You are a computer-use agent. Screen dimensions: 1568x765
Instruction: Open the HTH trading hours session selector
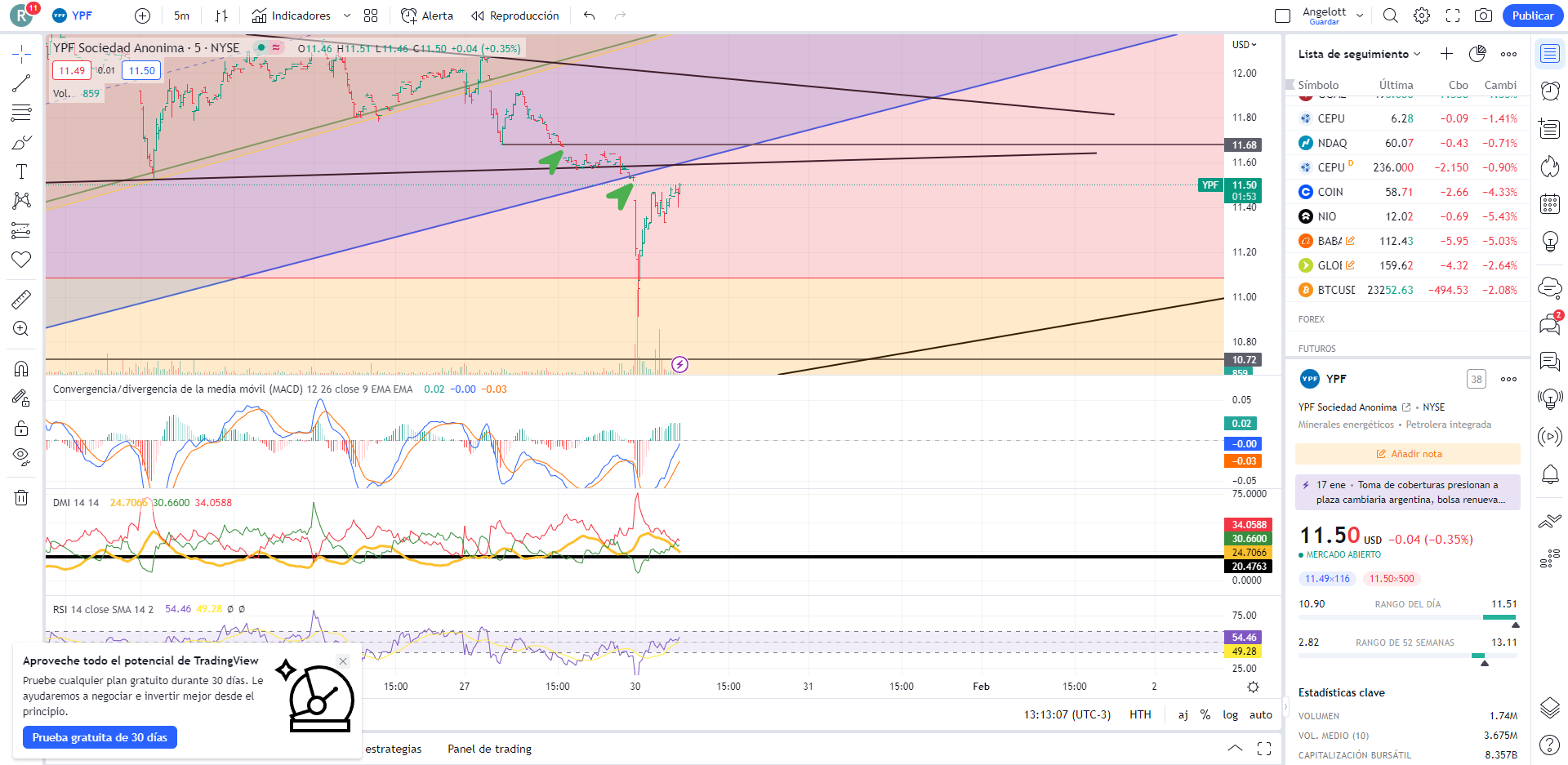[x=1140, y=714]
